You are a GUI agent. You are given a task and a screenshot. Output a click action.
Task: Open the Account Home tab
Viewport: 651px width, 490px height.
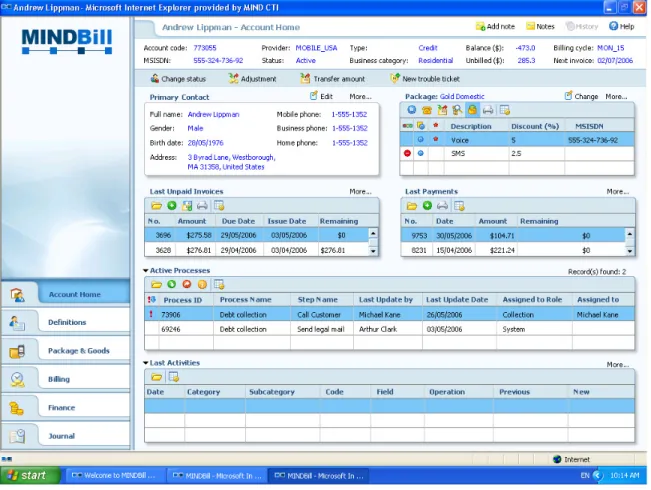click(x=75, y=294)
